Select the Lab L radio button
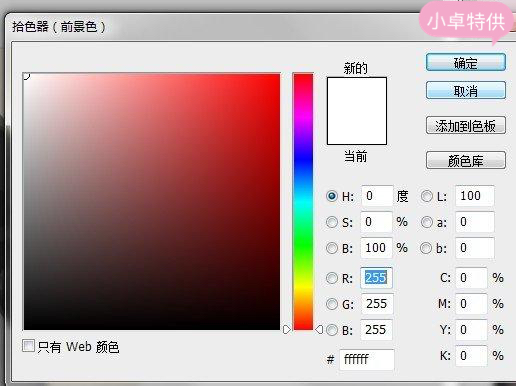 click(427, 196)
